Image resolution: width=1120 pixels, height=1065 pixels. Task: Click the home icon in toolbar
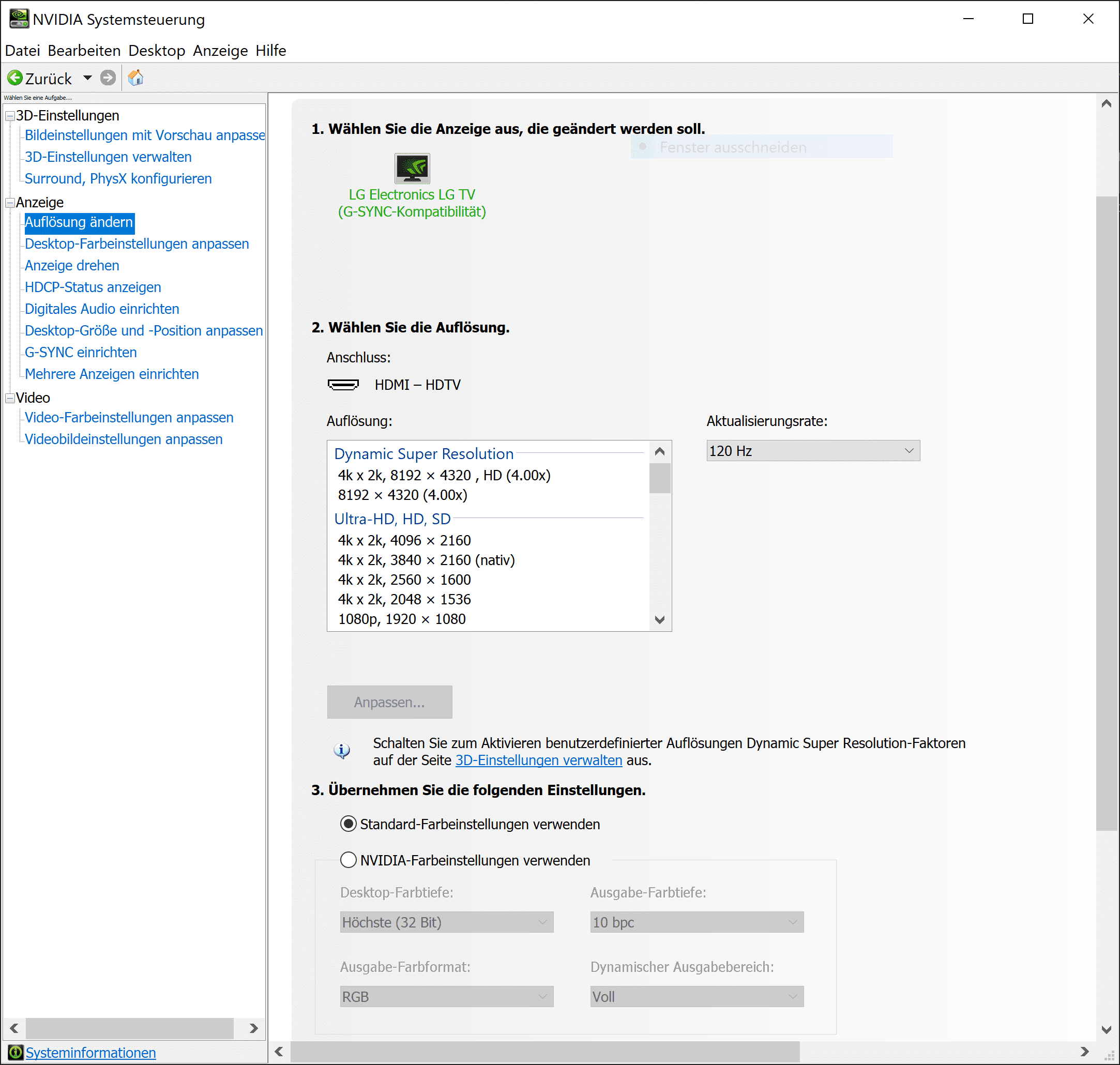(x=135, y=78)
